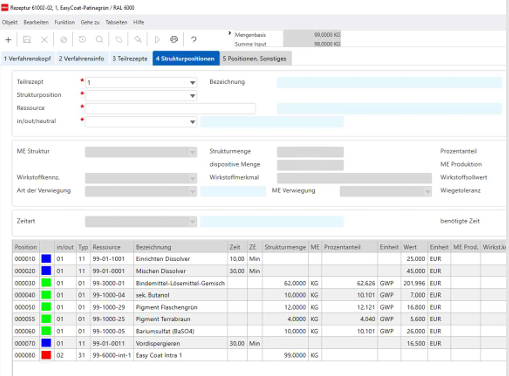This screenshot has height=376, width=509.
Task: Open the Funktion menu
Action: click(65, 22)
